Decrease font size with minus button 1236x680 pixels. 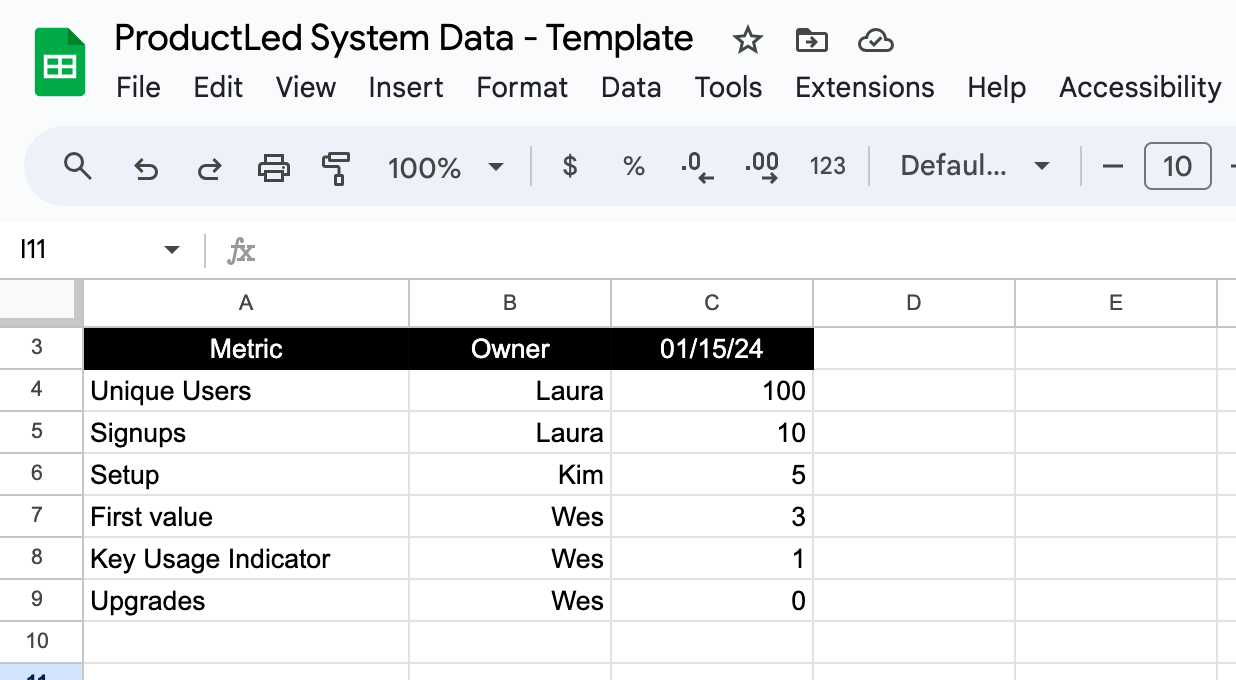pyautogui.click(x=1113, y=166)
